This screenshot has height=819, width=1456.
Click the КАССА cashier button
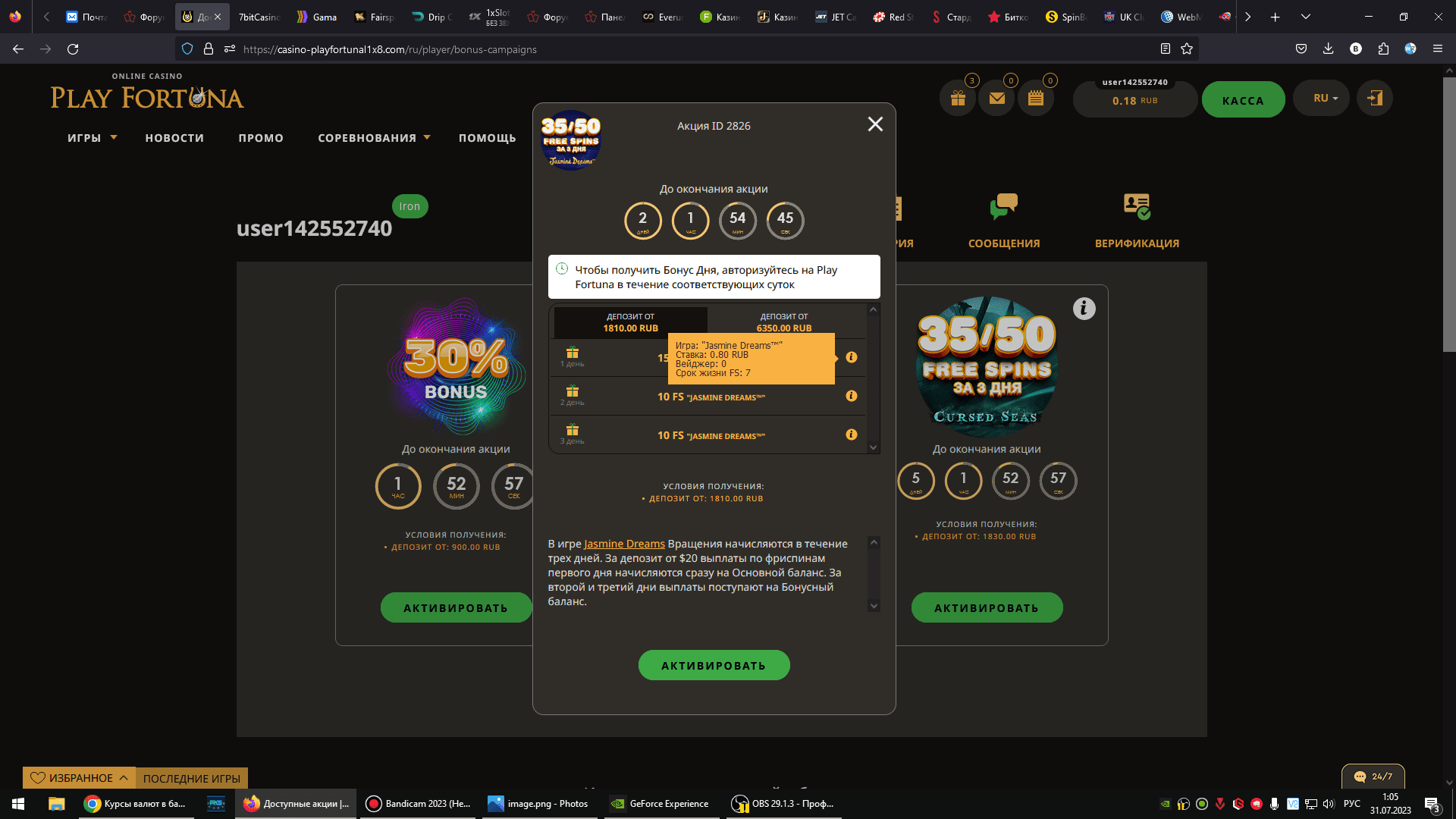(x=1243, y=99)
